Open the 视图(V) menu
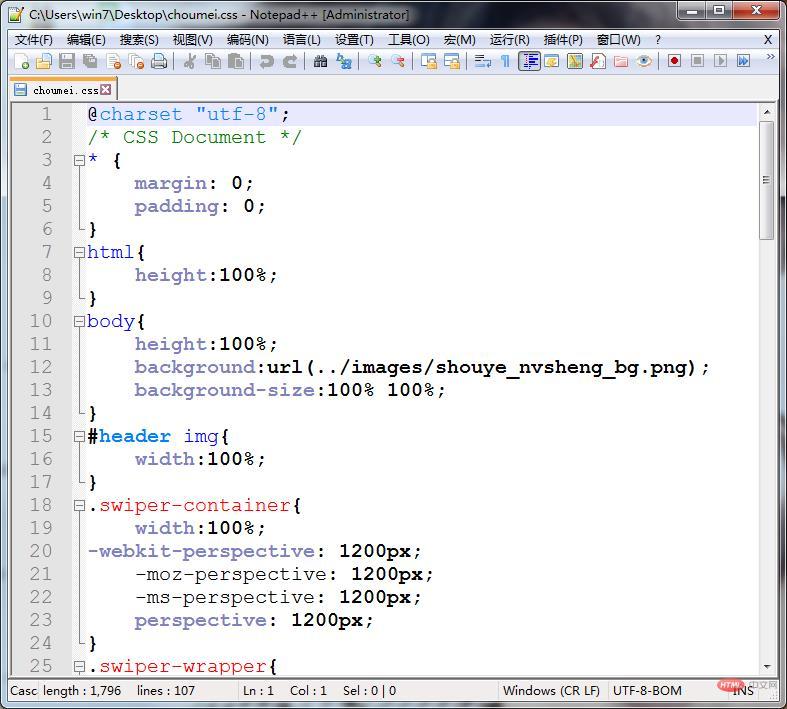 coord(193,40)
